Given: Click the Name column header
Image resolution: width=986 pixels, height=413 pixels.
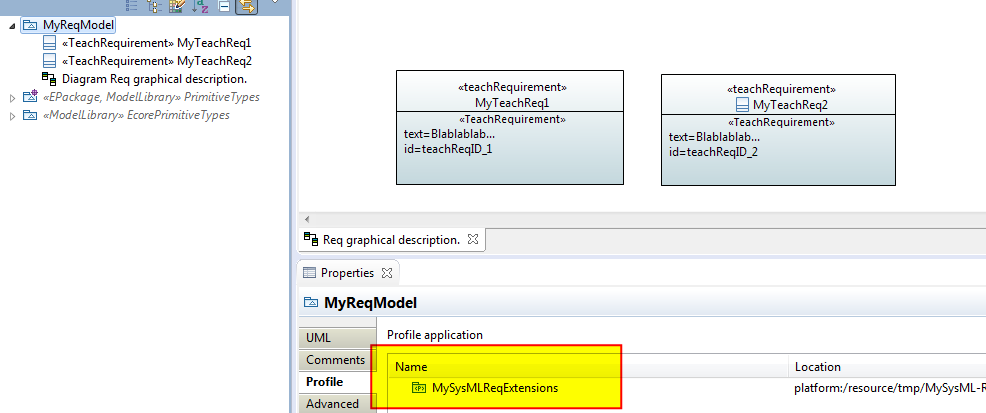Looking at the screenshot, I should [x=587, y=366].
